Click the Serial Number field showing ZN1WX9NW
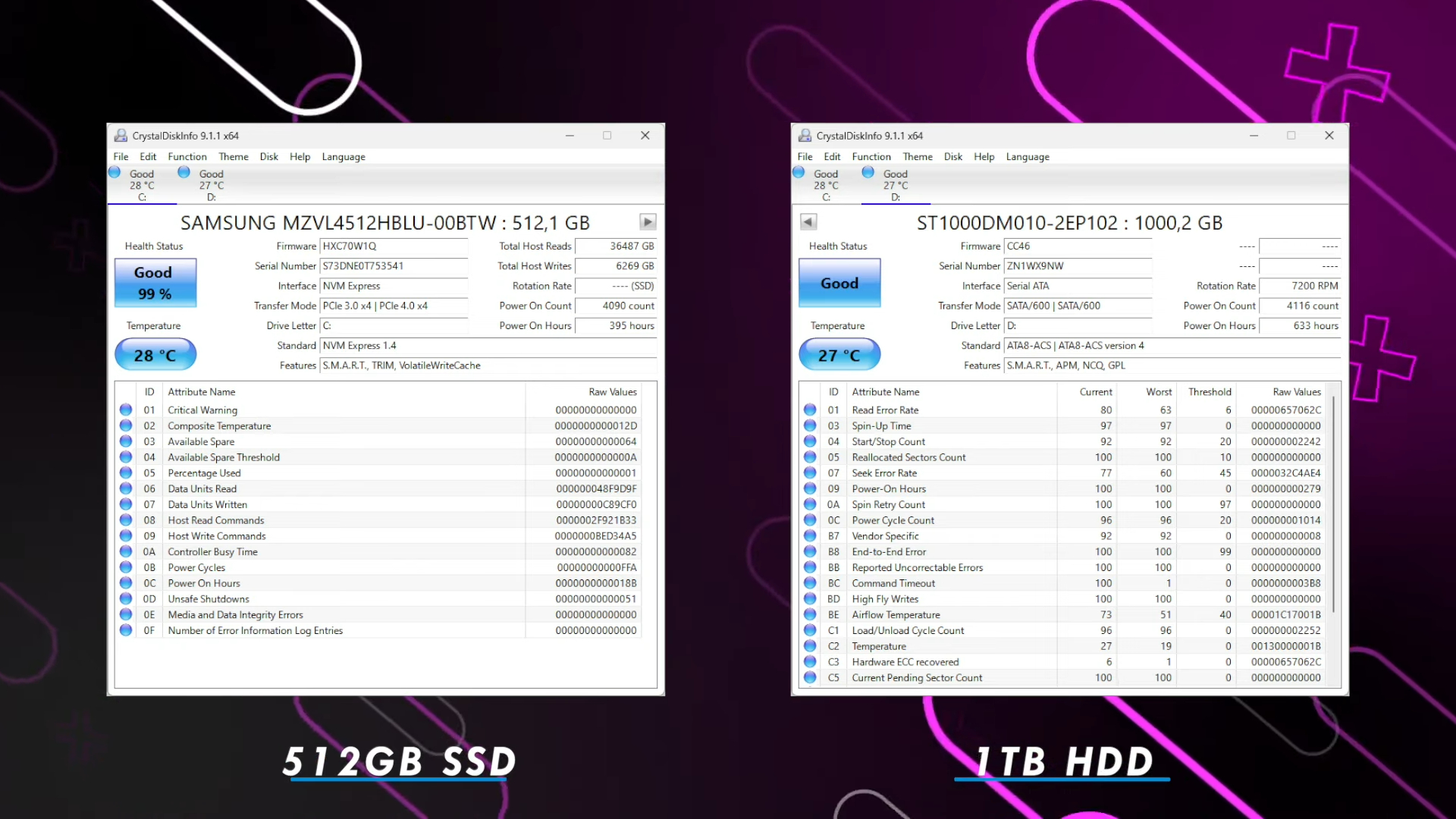Viewport: 1456px width, 819px height. 1078,266
